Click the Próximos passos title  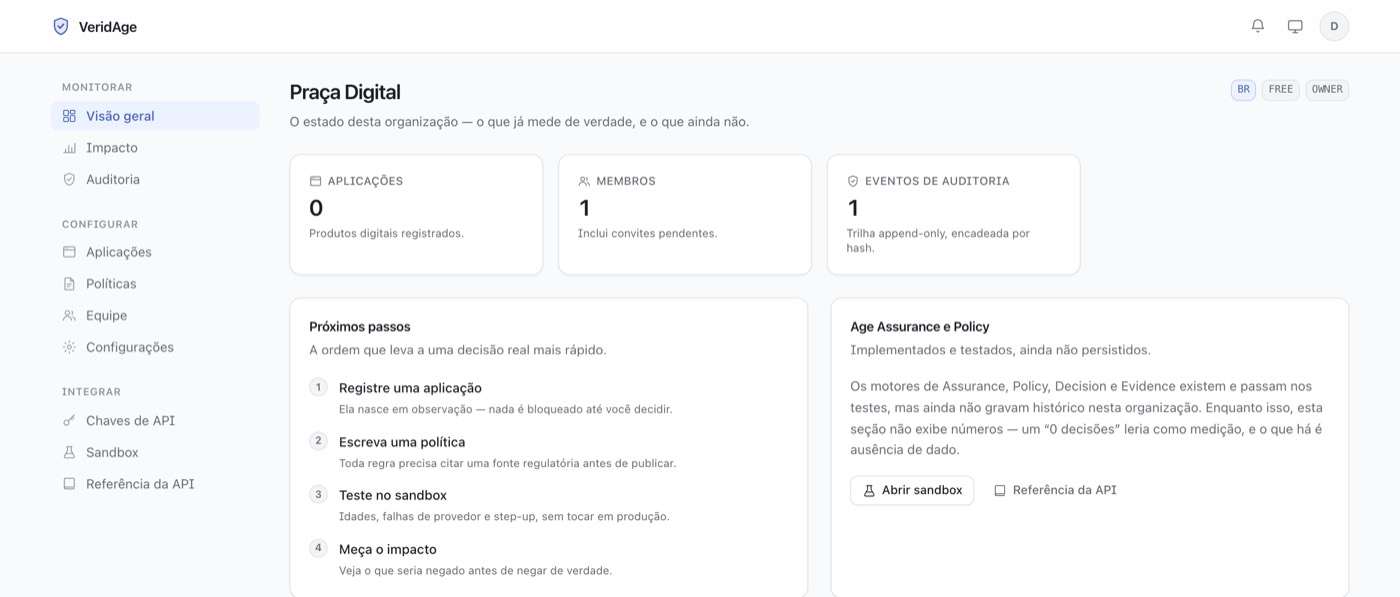pos(360,327)
